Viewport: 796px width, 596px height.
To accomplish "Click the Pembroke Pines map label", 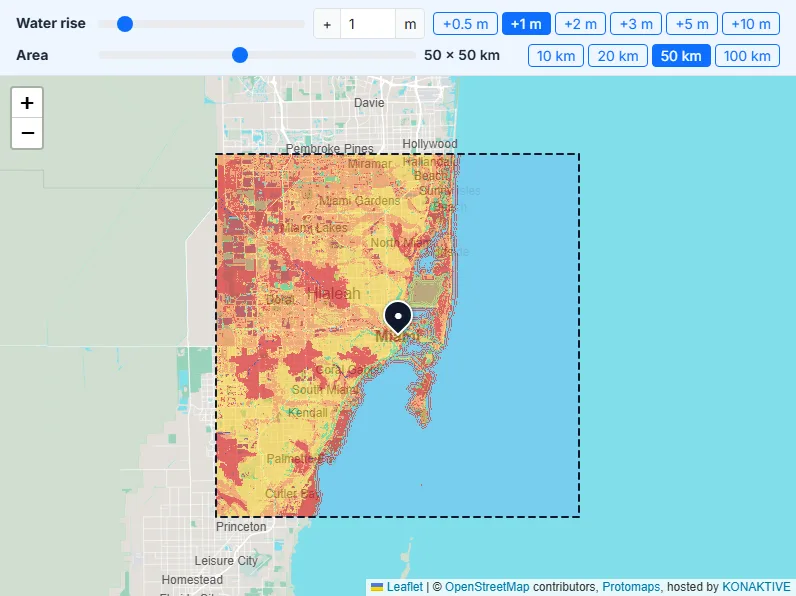I will point(329,149).
